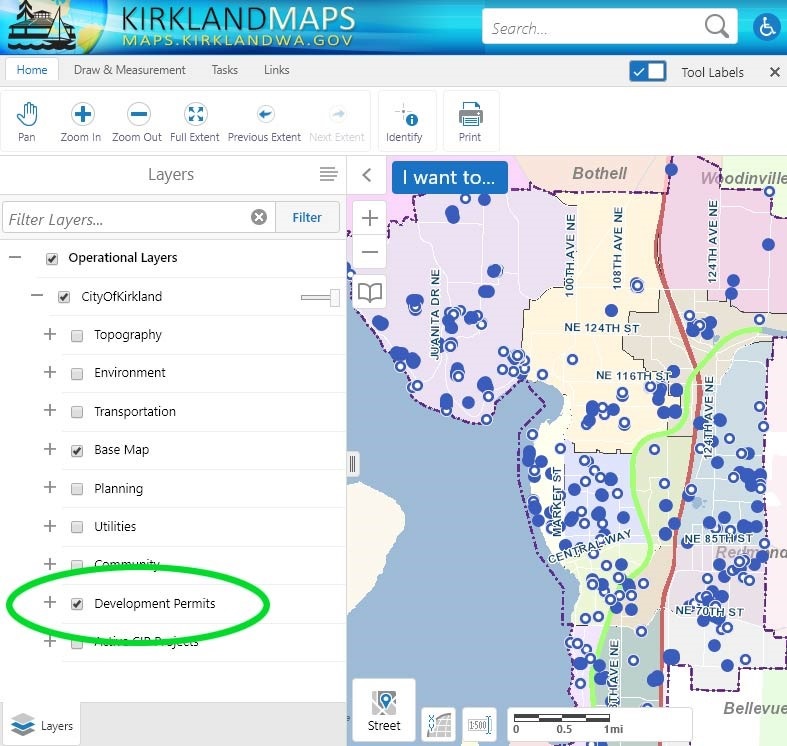Uncheck the CityOfKirkland checkbox
This screenshot has height=746, width=787.
64,297
